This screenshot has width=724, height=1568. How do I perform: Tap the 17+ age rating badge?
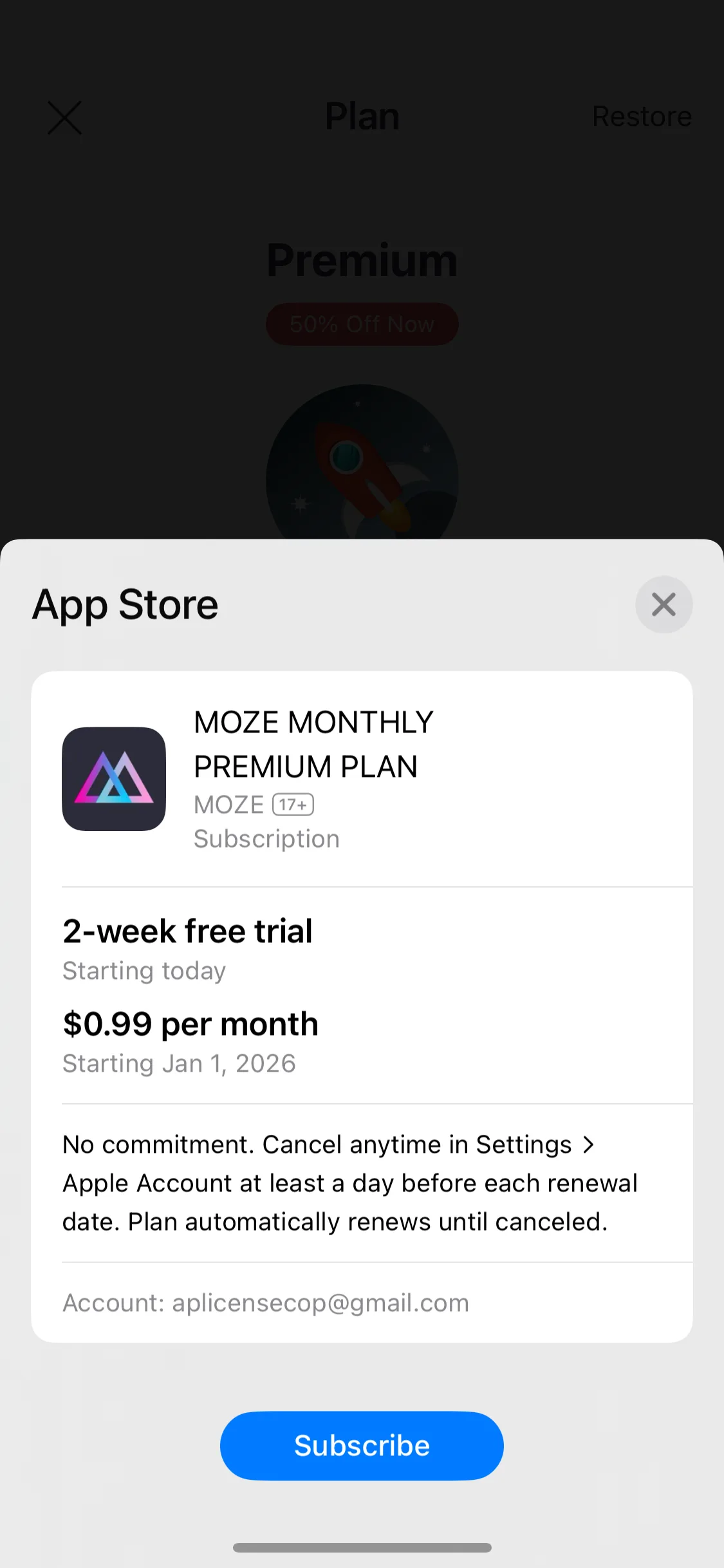coord(293,805)
